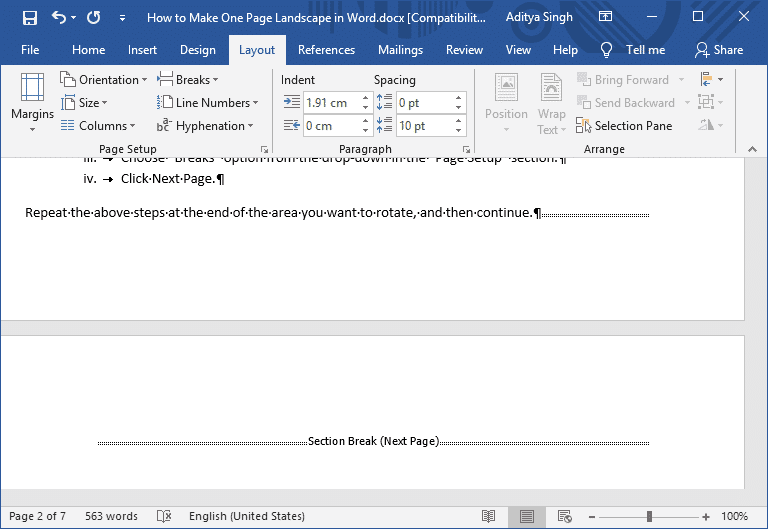Click English (United States) language
Screen dimensions: 768x529
(x=247, y=516)
